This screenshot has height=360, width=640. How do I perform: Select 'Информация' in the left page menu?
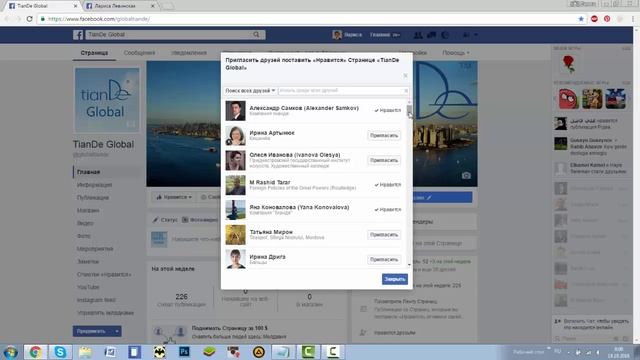[x=94, y=185]
